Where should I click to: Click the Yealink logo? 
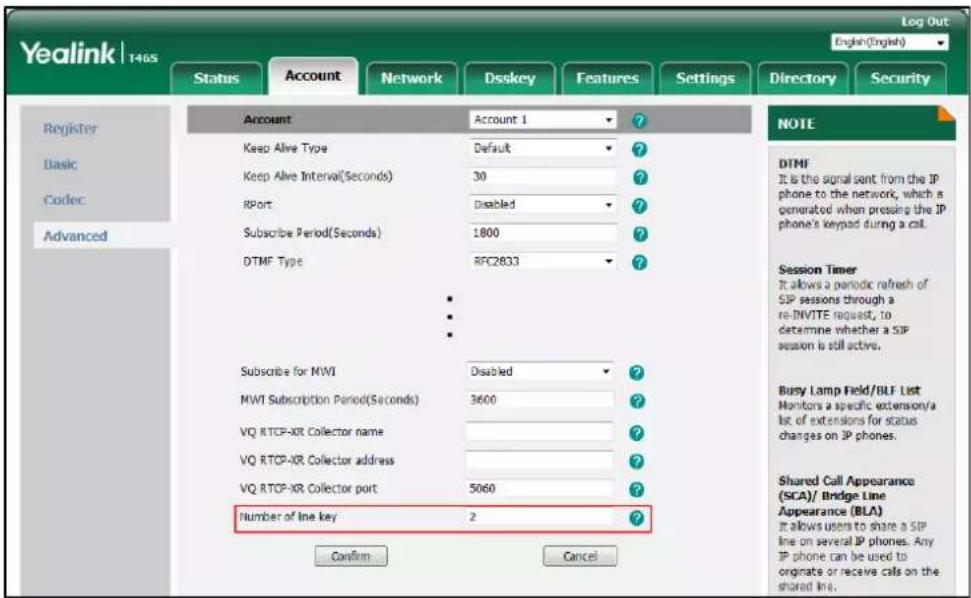88,53
